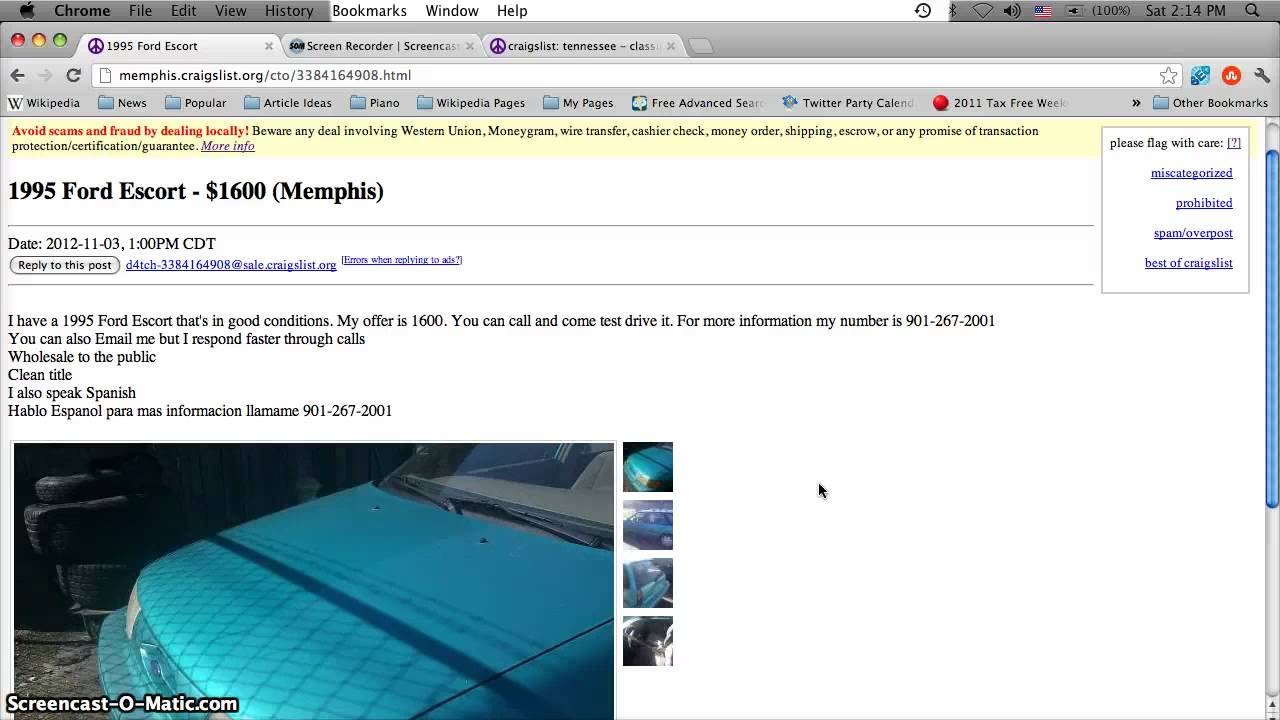
Task: Open the Twitter Party Calendar bookmark
Action: [x=847, y=103]
